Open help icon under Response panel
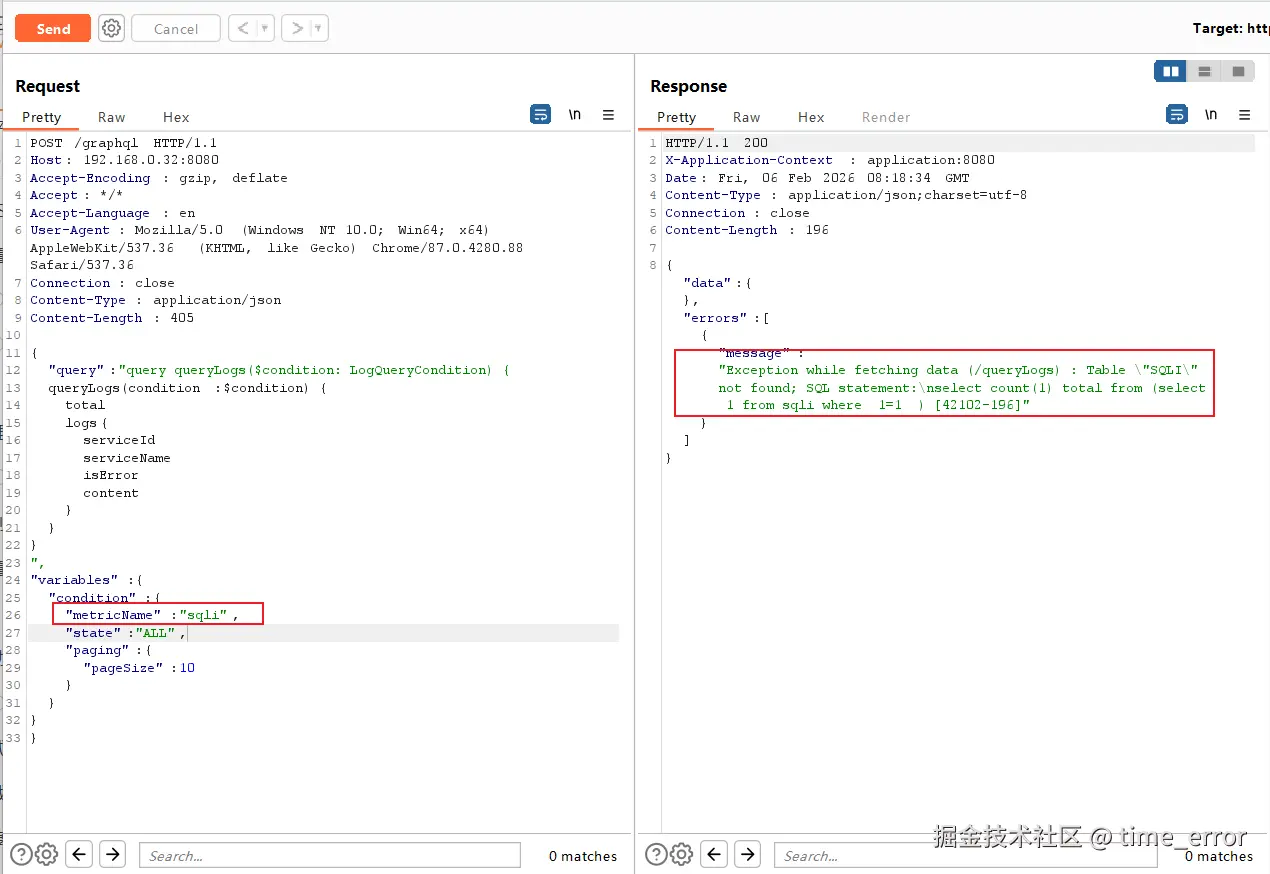1270x874 pixels. point(656,854)
